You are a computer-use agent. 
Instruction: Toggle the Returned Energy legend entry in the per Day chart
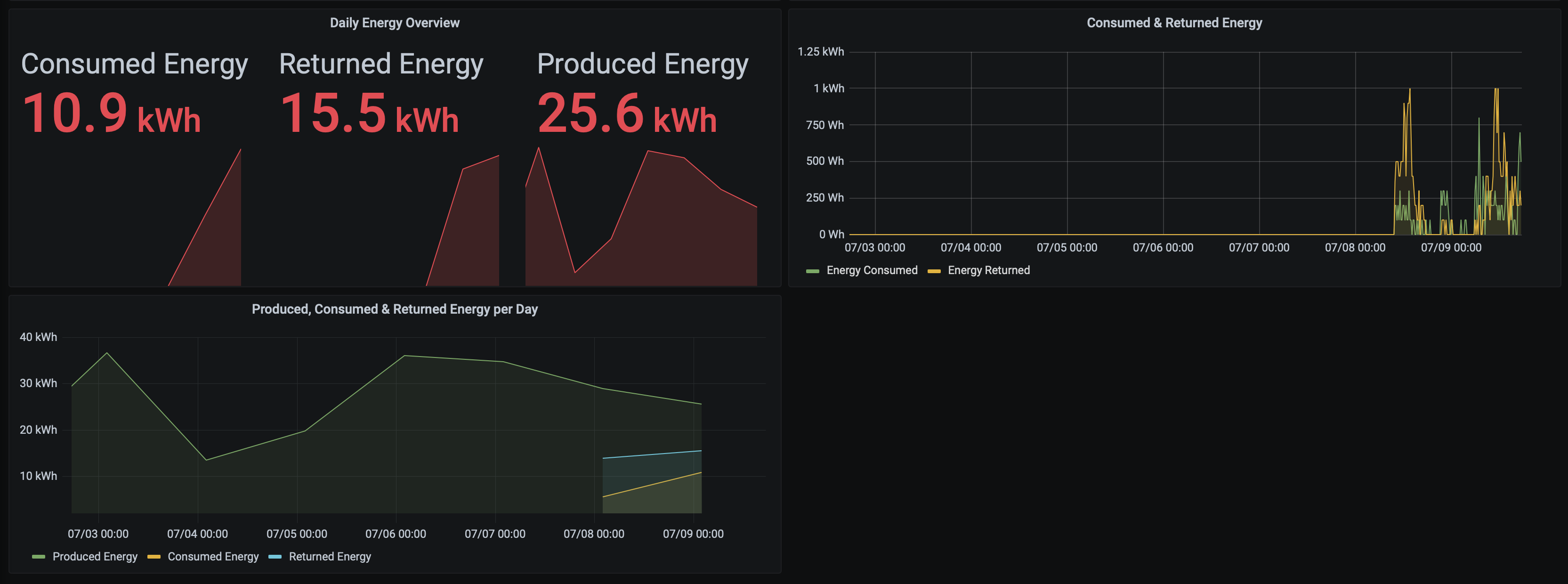coord(329,557)
